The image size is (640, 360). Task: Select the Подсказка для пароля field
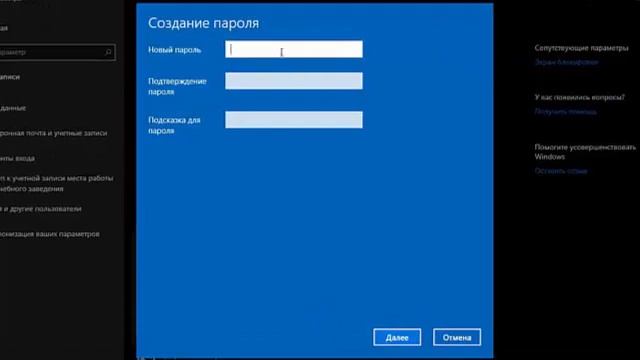point(293,120)
